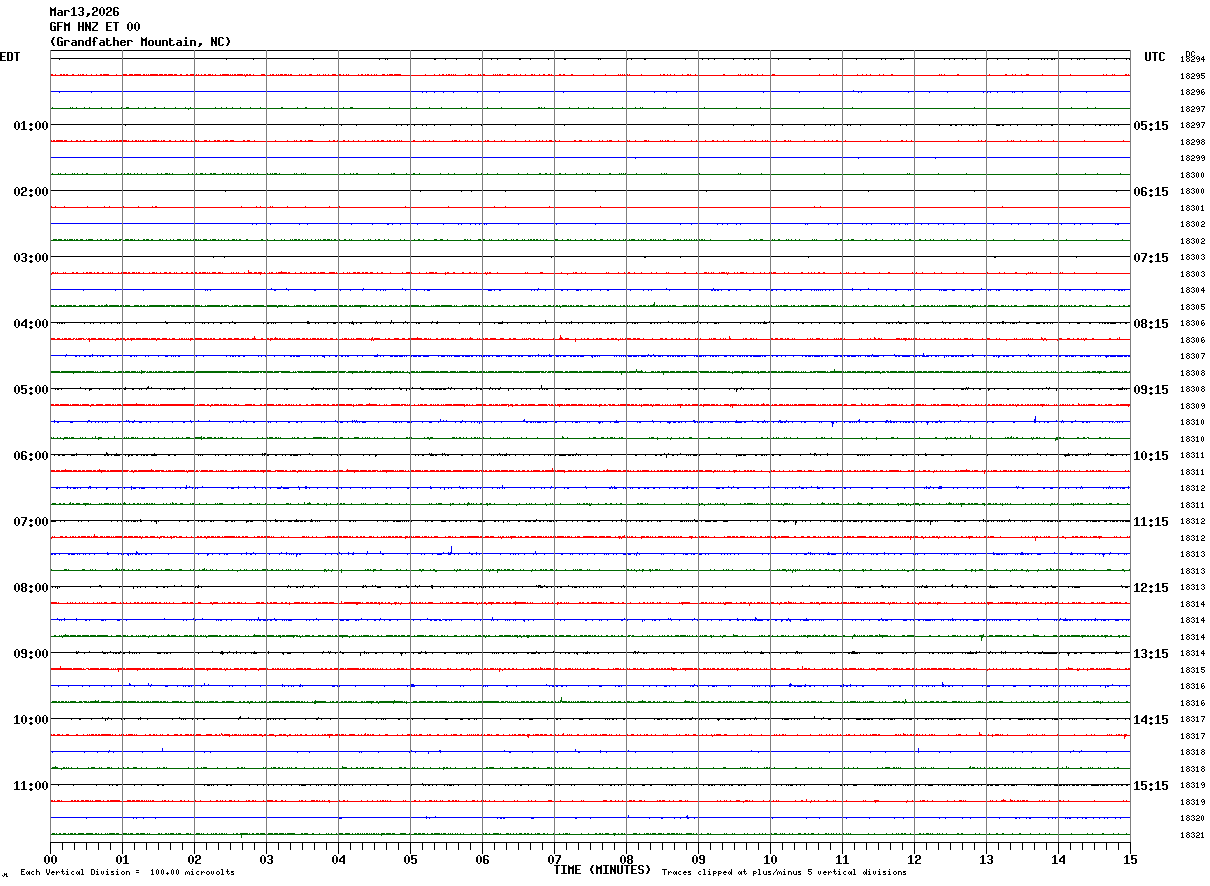This screenshot has width=1210, height=886.
Task: Click the "01:00" EDT row label
Action: pos(31,126)
